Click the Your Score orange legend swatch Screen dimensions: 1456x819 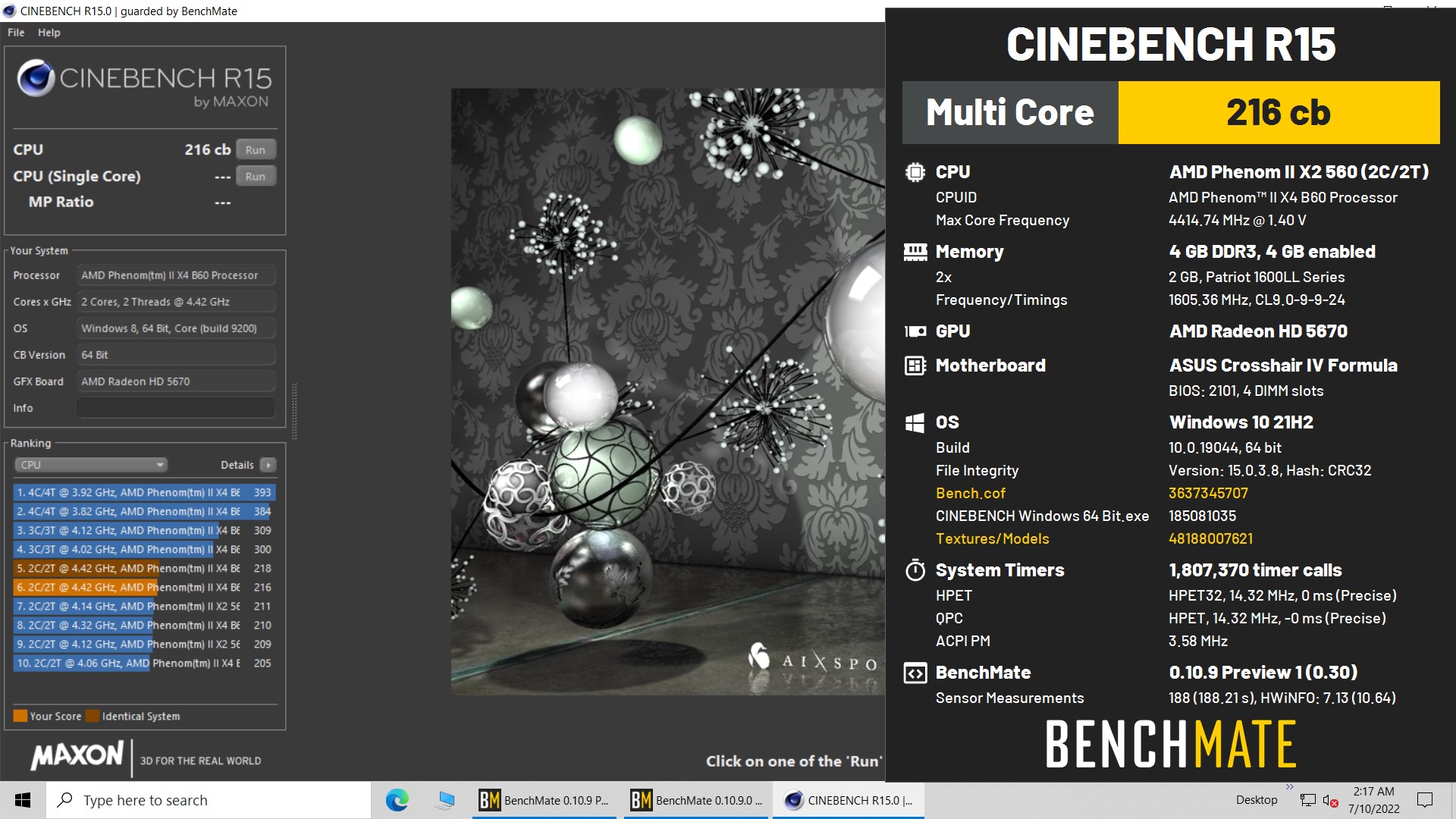[x=20, y=716]
